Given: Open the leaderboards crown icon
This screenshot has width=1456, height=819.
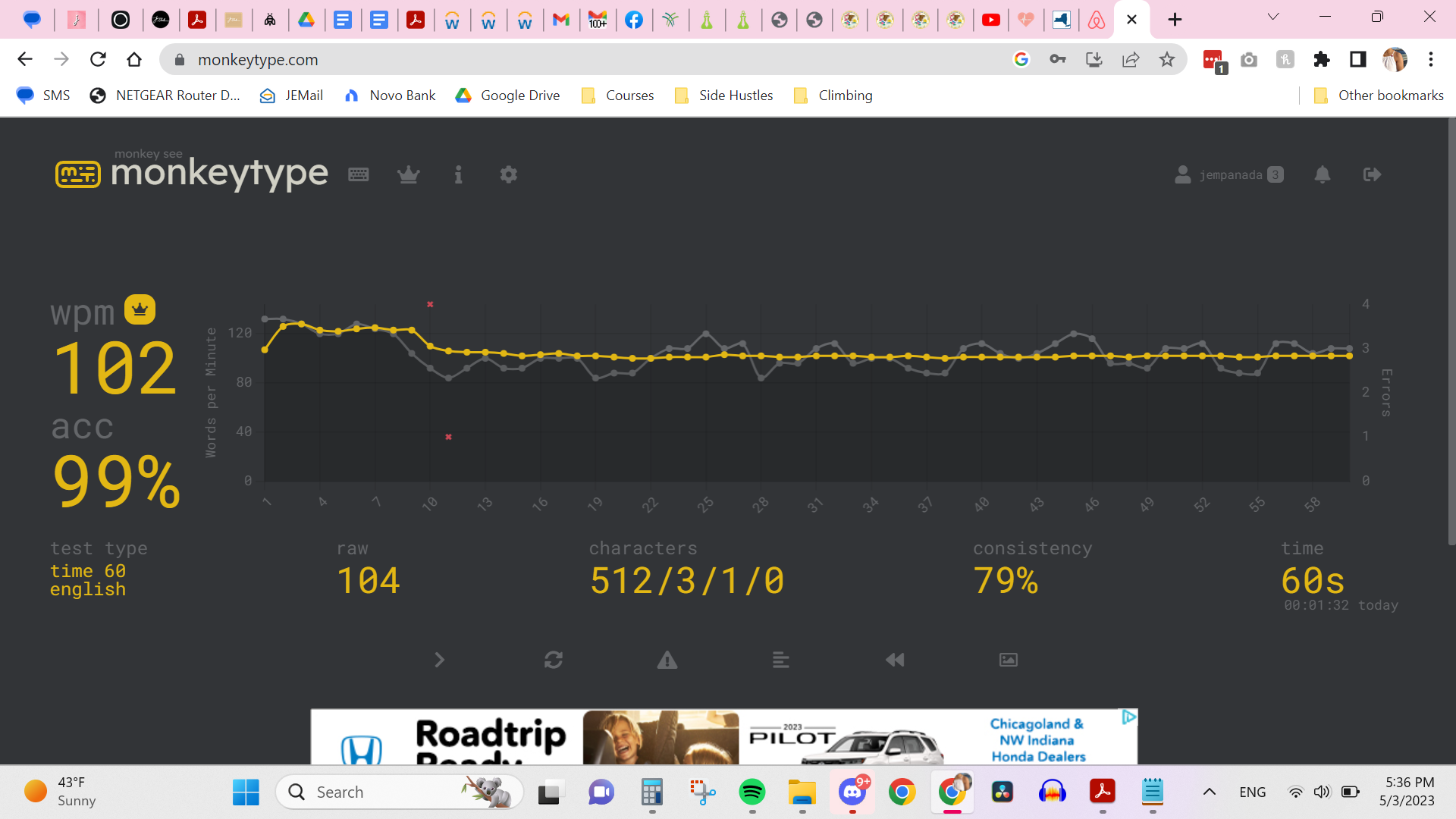Looking at the screenshot, I should point(409,174).
